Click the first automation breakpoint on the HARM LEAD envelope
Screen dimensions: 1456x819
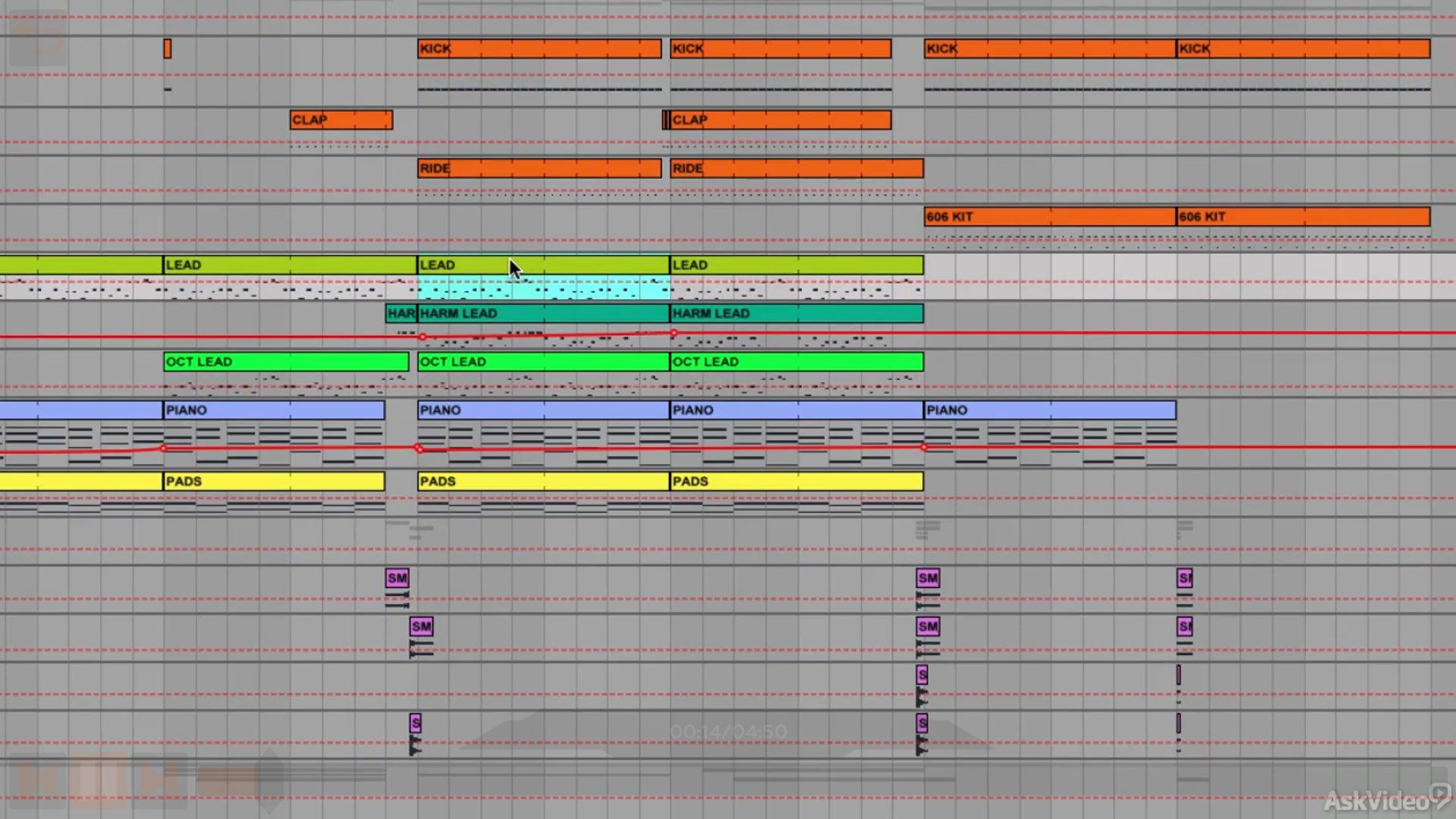click(422, 337)
